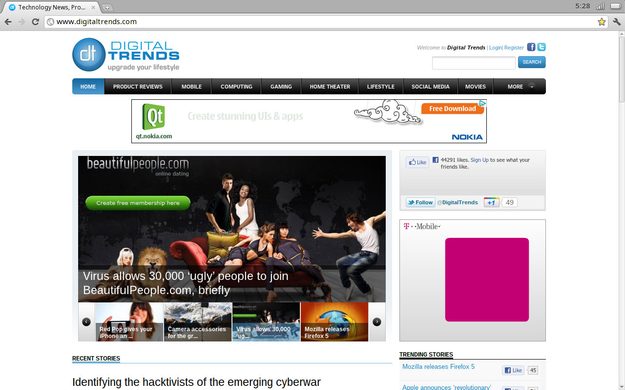Reload the page with refresh icon
The width and height of the screenshot is (625, 390).
click(x=35, y=22)
